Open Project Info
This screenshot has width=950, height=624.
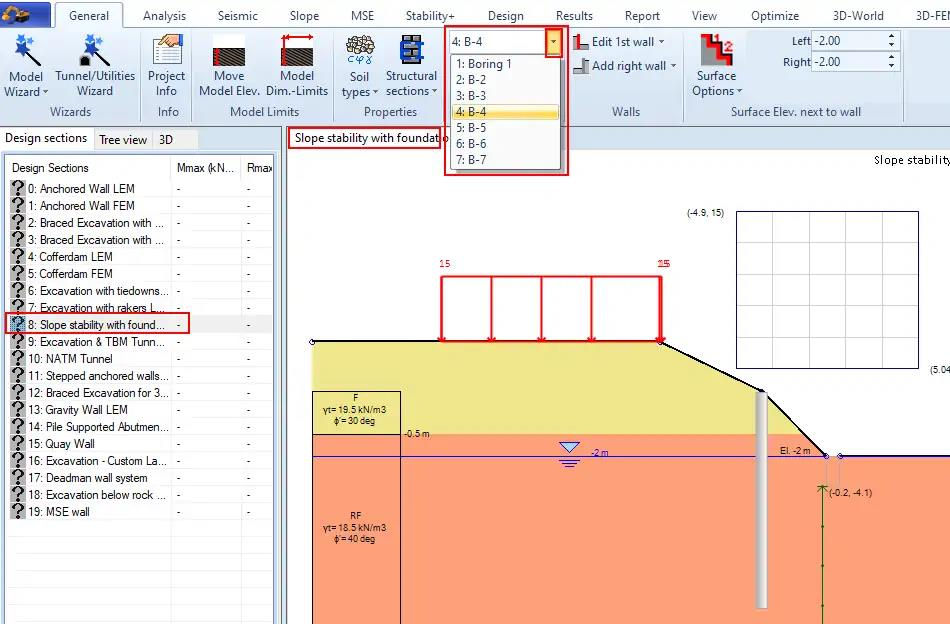(x=166, y=65)
